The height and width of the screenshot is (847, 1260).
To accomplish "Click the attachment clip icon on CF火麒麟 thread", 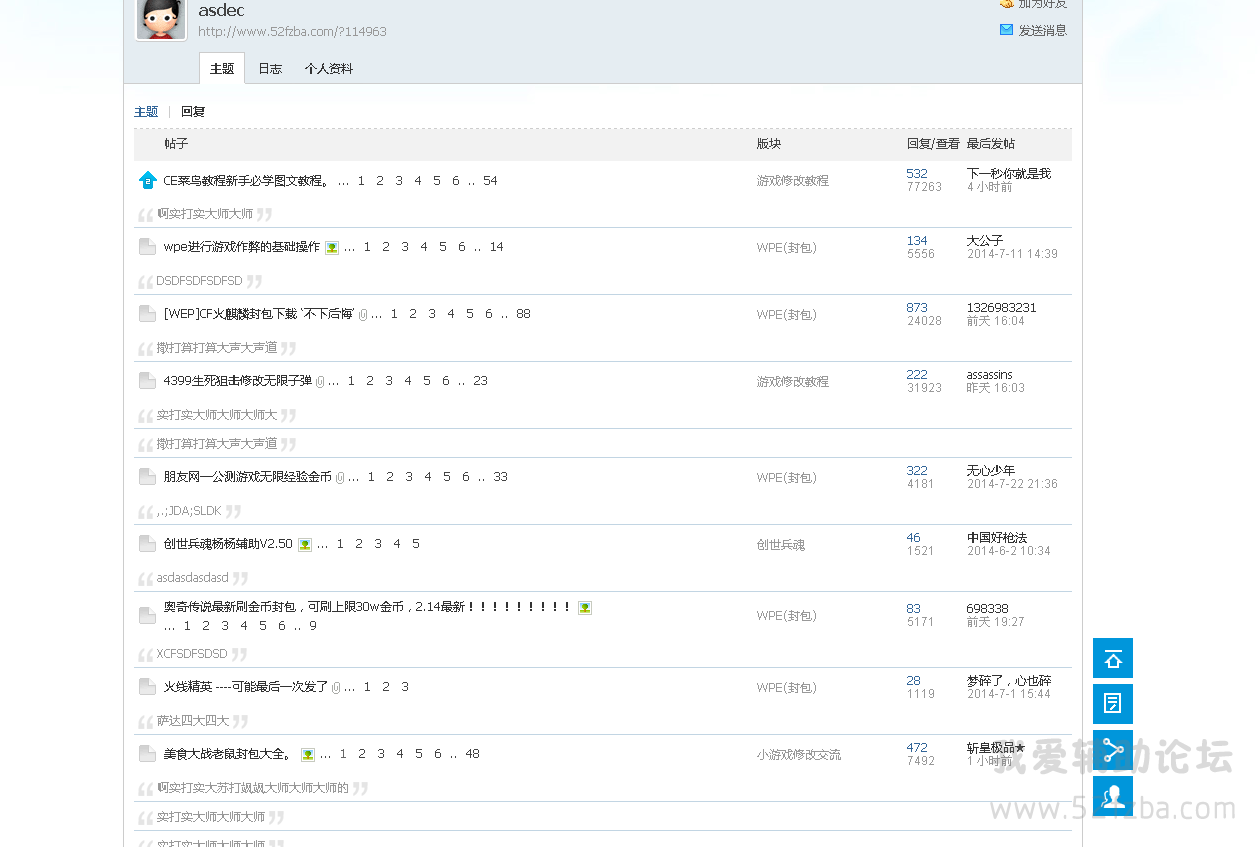I will pos(363,315).
